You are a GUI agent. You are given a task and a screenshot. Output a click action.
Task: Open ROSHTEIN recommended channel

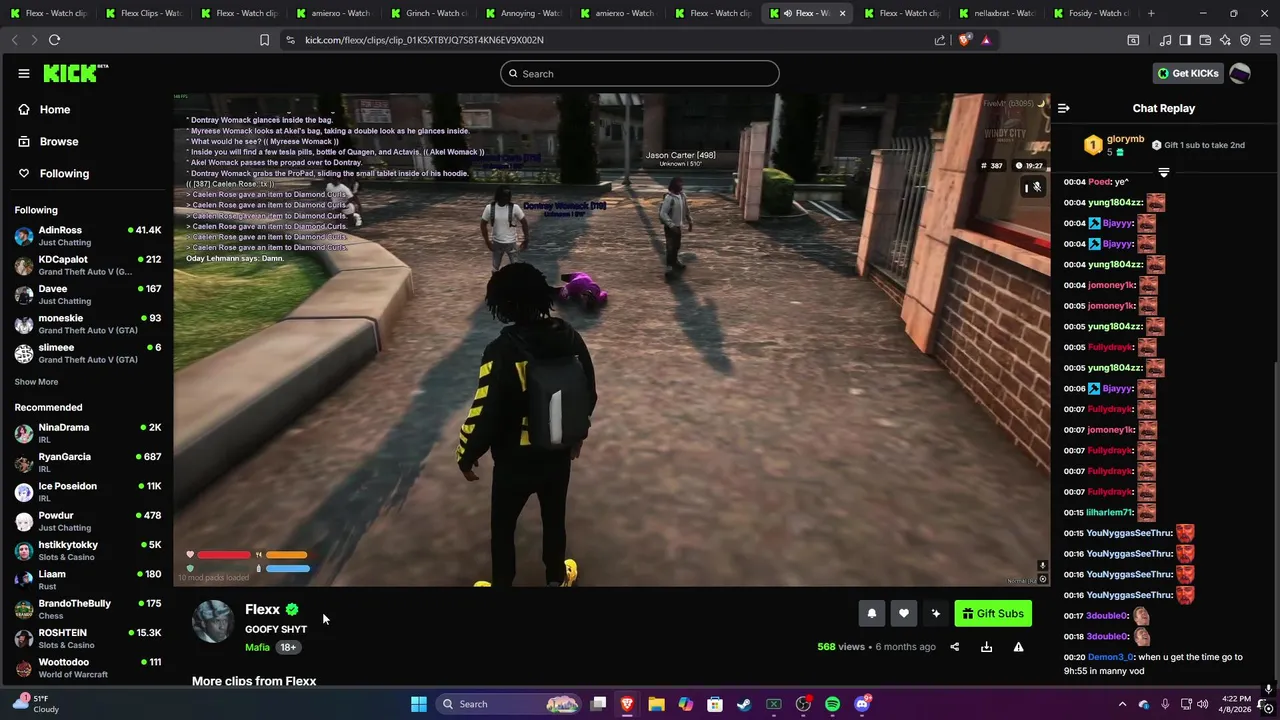tap(87, 638)
